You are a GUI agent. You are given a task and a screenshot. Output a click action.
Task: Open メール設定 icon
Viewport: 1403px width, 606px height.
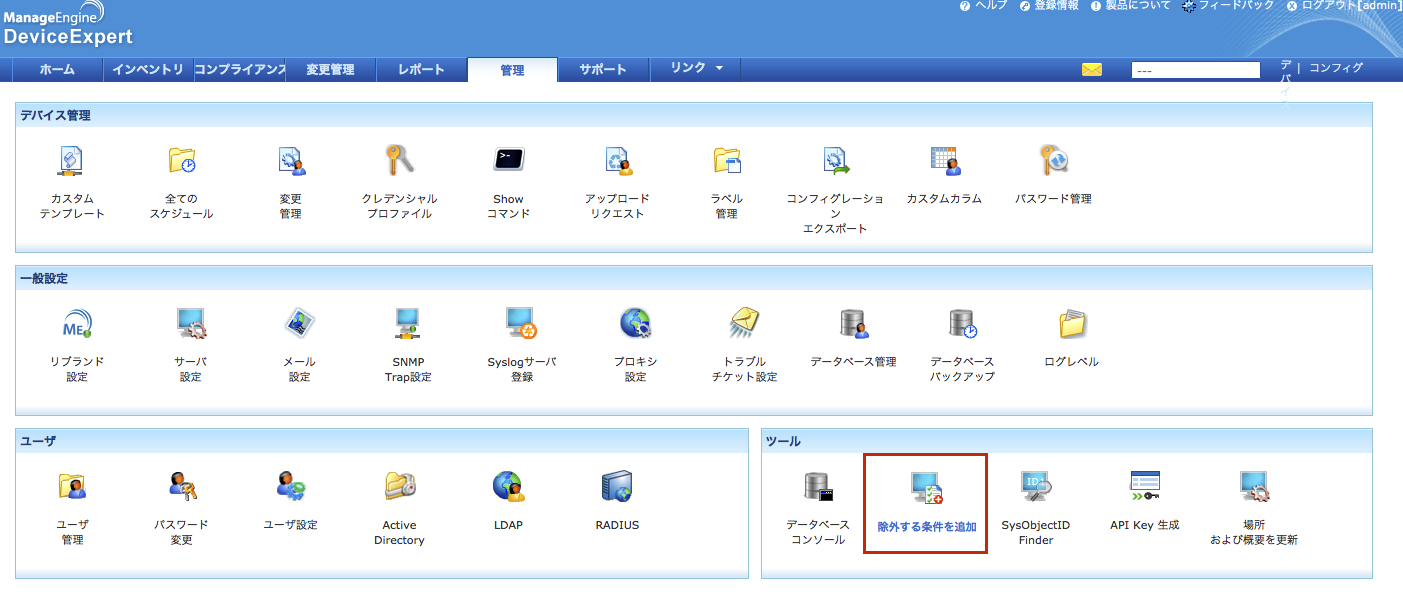(300, 323)
